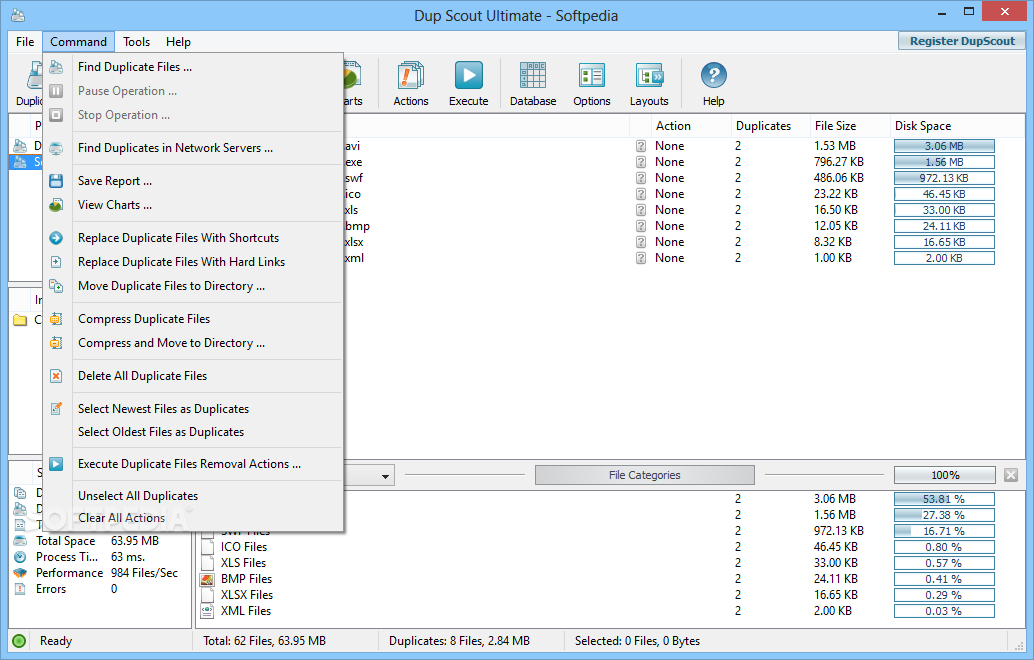Click the action icon in the xml row
Image resolution: width=1034 pixels, height=660 pixels.
pos(640,258)
